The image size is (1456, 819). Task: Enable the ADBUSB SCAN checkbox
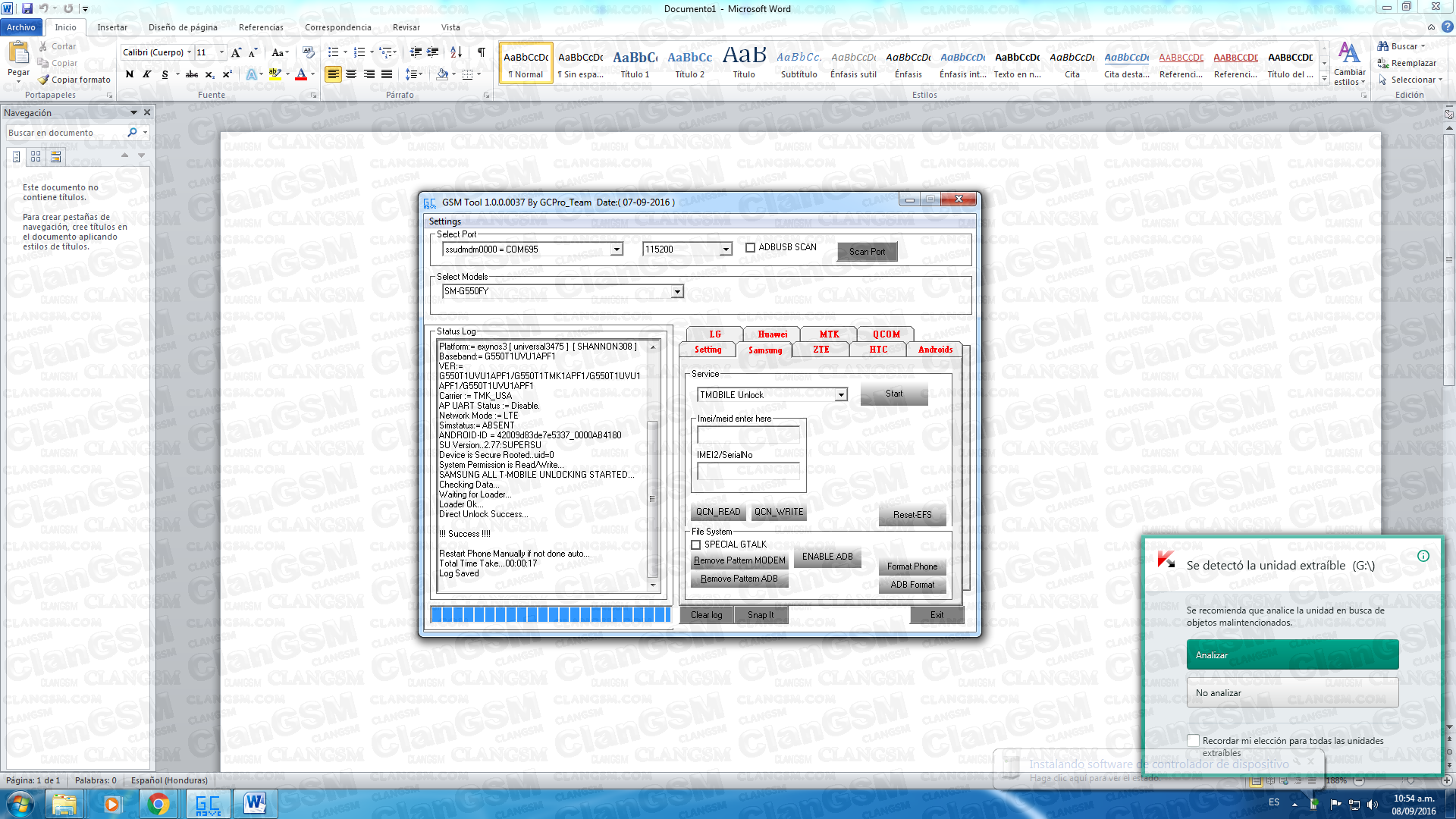click(750, 248)
